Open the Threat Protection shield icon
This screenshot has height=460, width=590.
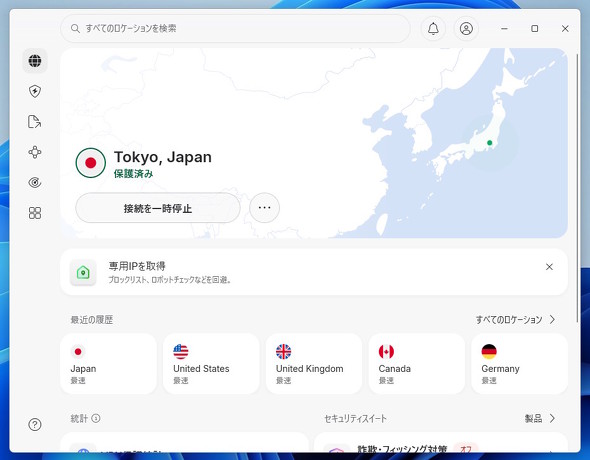[x=35, y=91]
